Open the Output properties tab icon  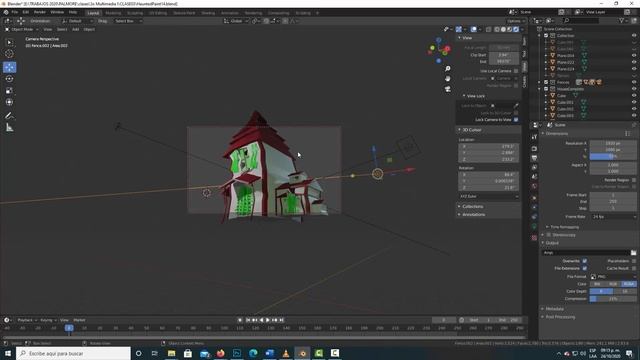[x=534, y=158]
